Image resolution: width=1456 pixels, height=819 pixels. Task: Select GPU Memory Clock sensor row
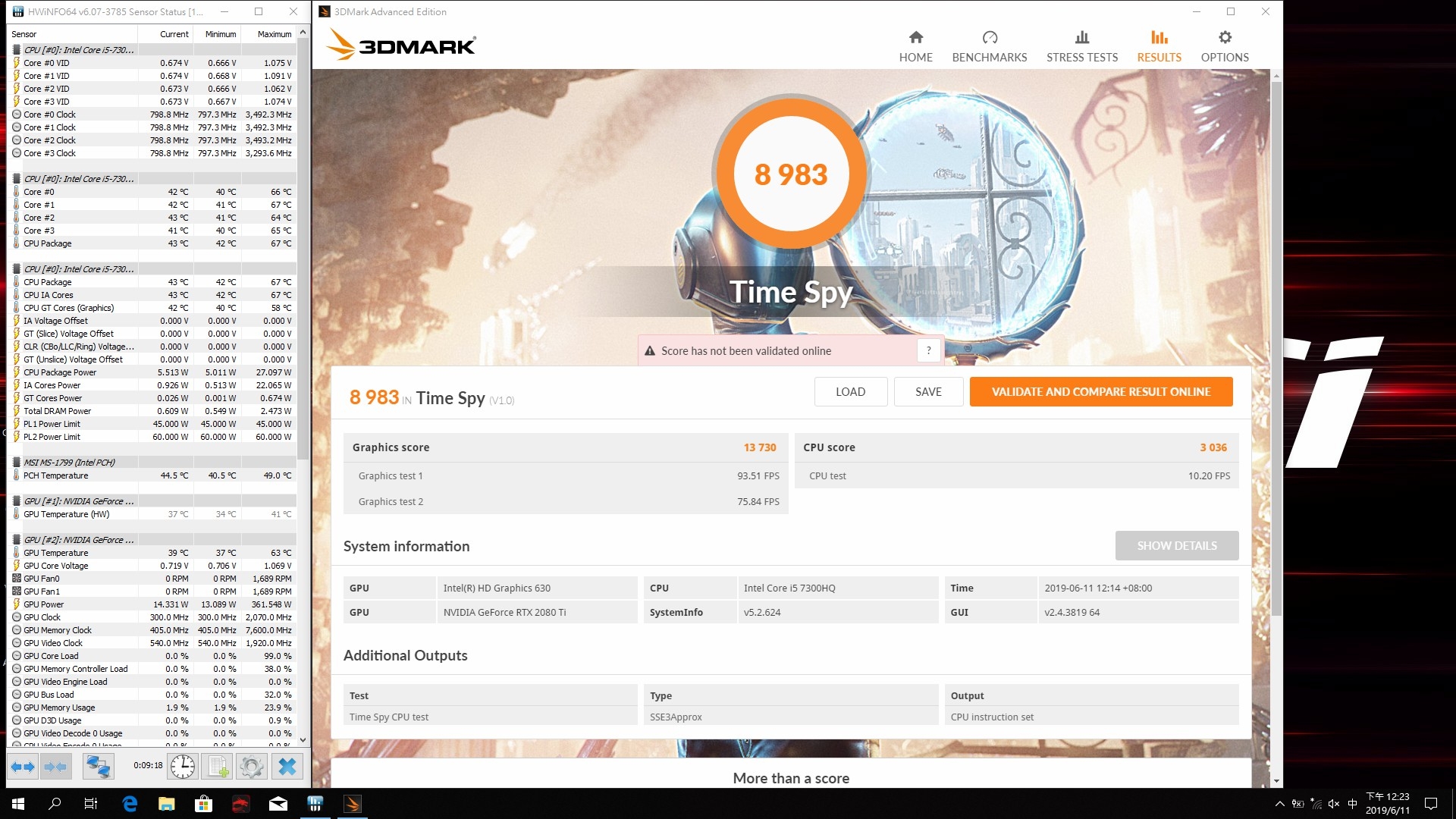click(x=152, y=630)
